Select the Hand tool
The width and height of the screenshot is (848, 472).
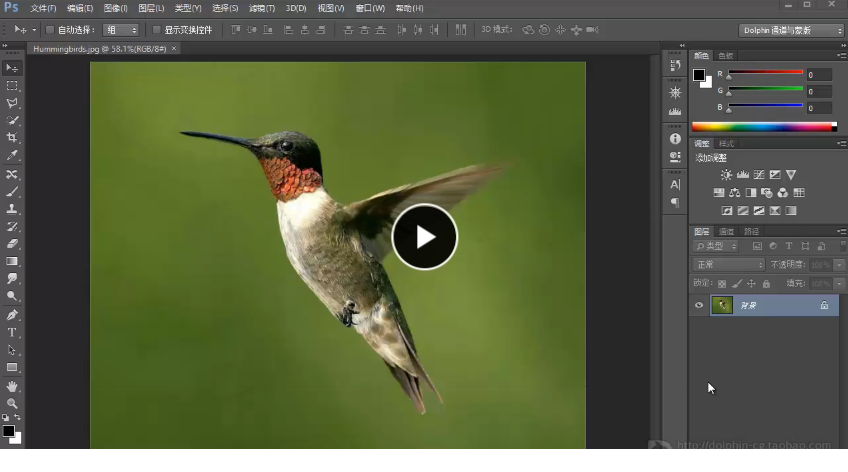point(12,386)
